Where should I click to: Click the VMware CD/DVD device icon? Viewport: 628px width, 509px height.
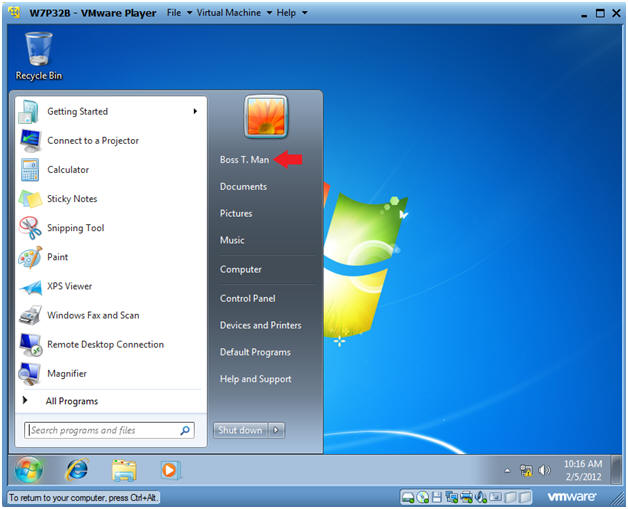point(423,497)
